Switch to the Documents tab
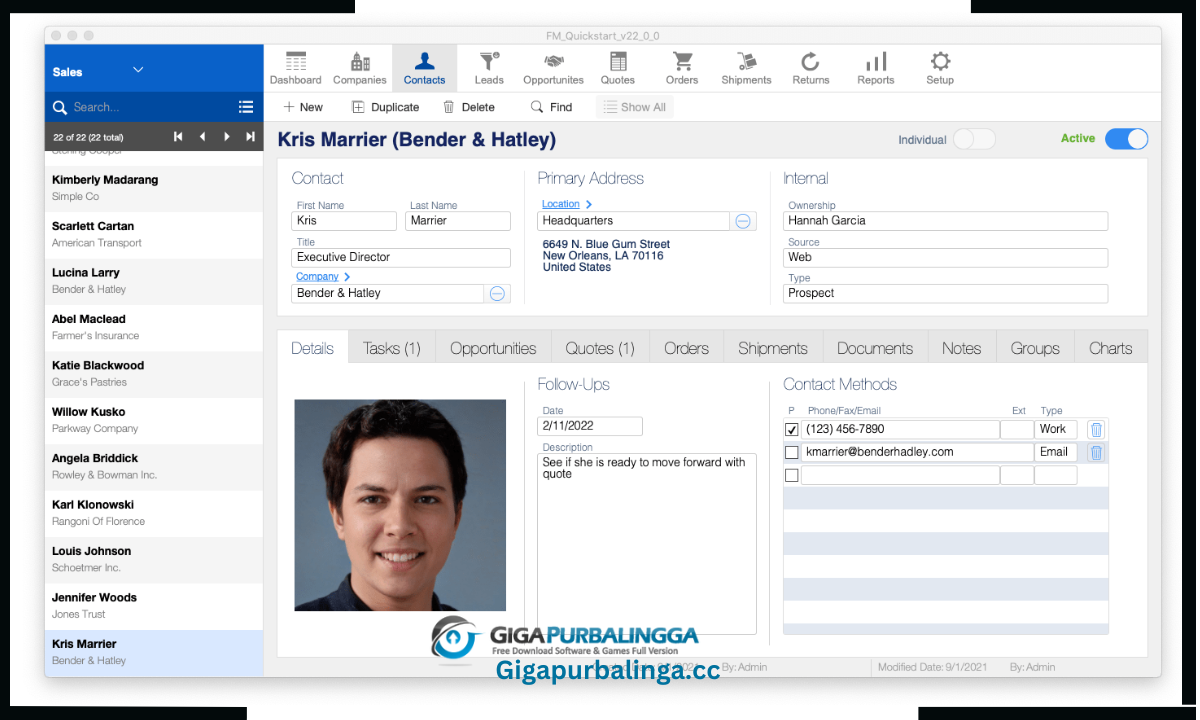This screenshot has height=720, width=1200. [875, 348]
